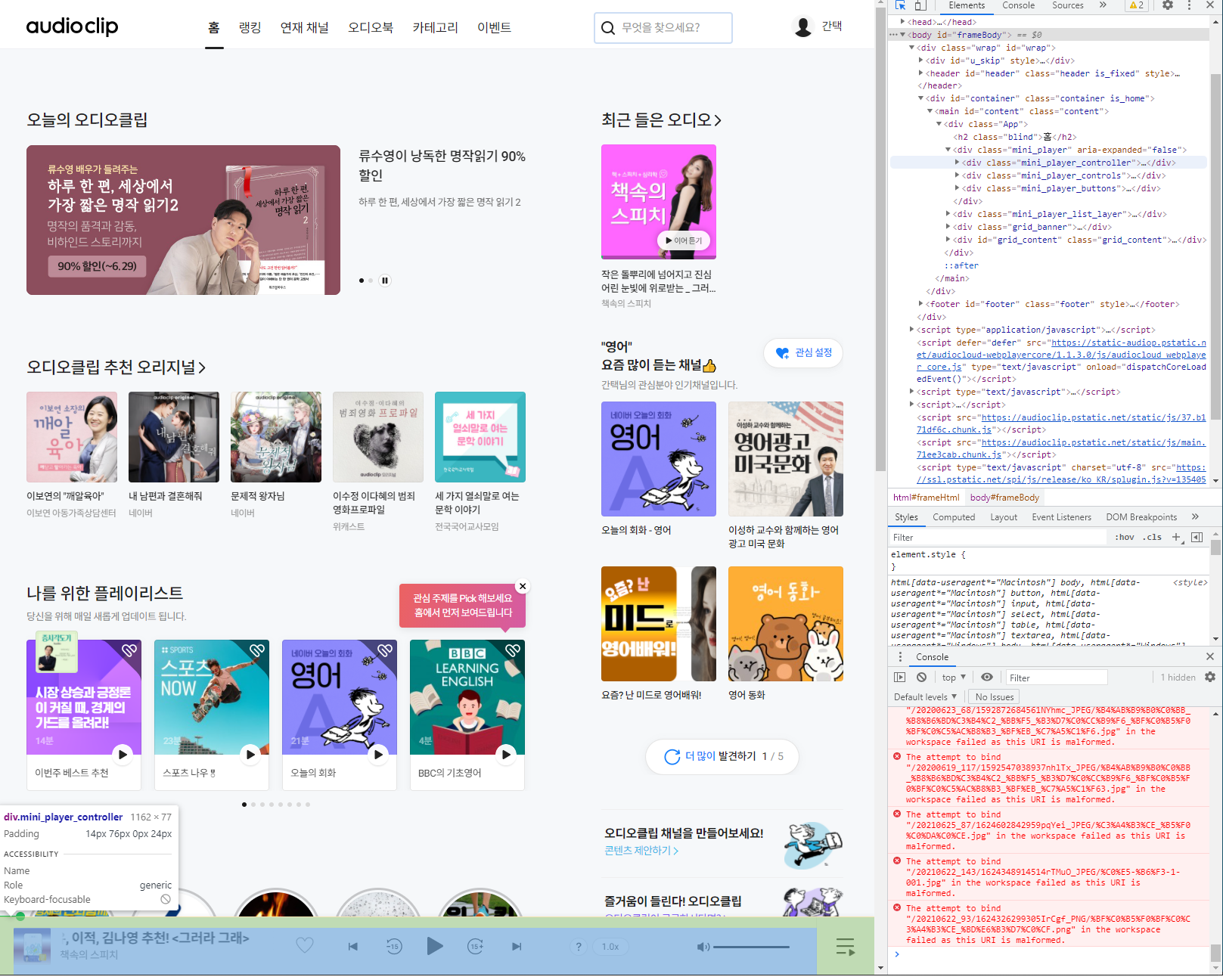Show more DevTools tabs chevron
The image size is (1223, 980).
[1103, 5]
